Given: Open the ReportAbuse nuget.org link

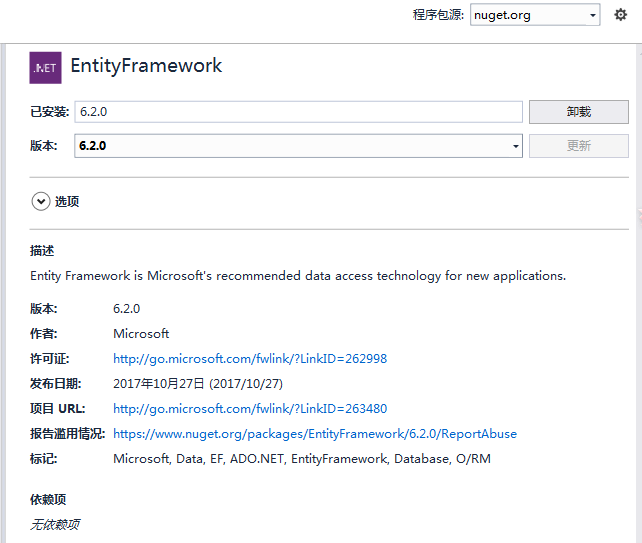Looking at the screenshot, I should 315,434.
